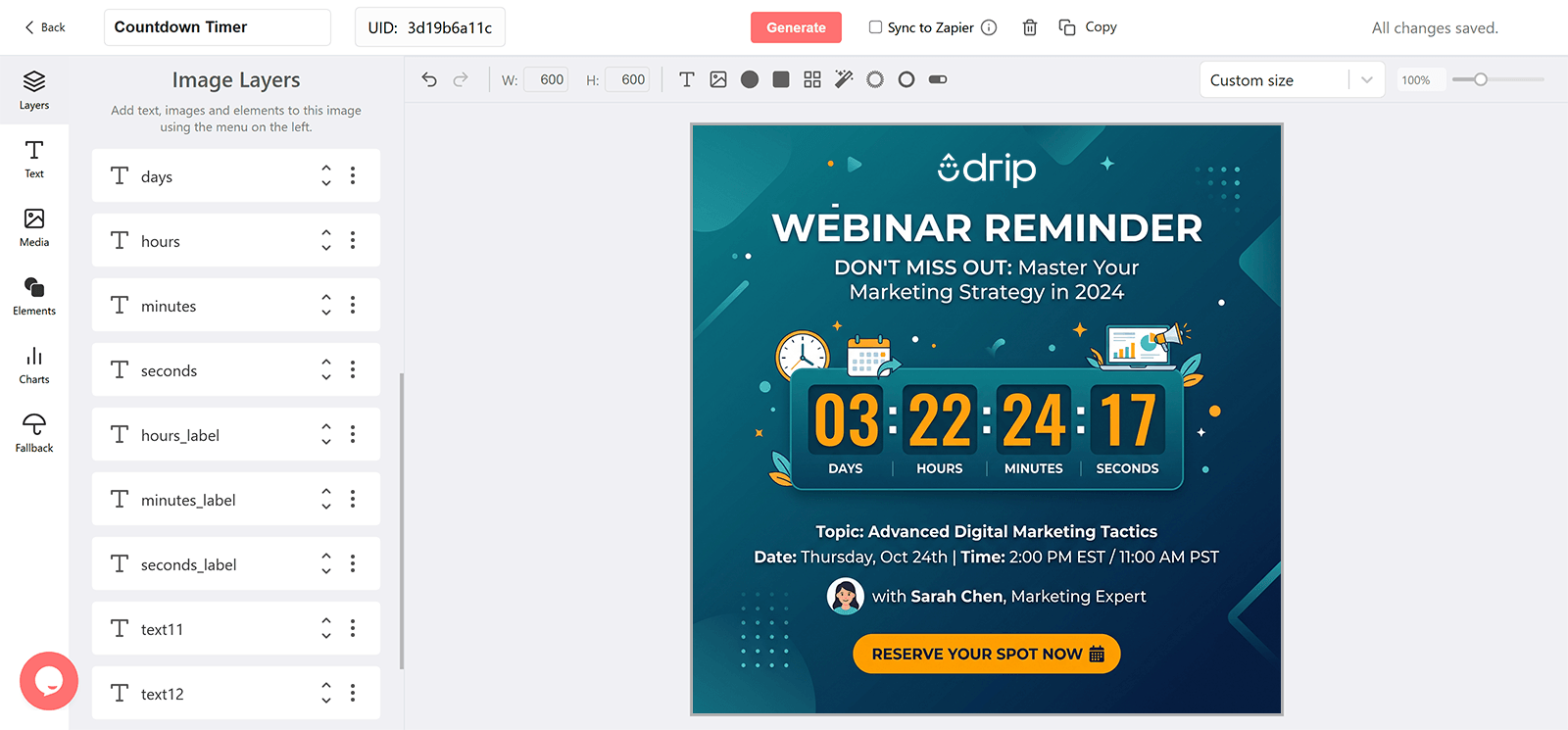Image resolution: width=1568 pixels, height=730 pixels.
Task: Open options menu for hours_label layer
Action: click(x=353, y=434)
